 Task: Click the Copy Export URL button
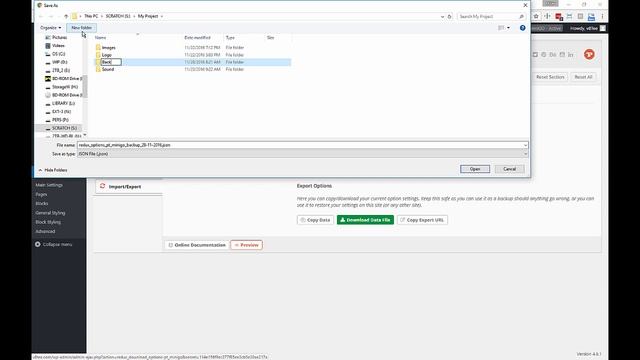422,220
